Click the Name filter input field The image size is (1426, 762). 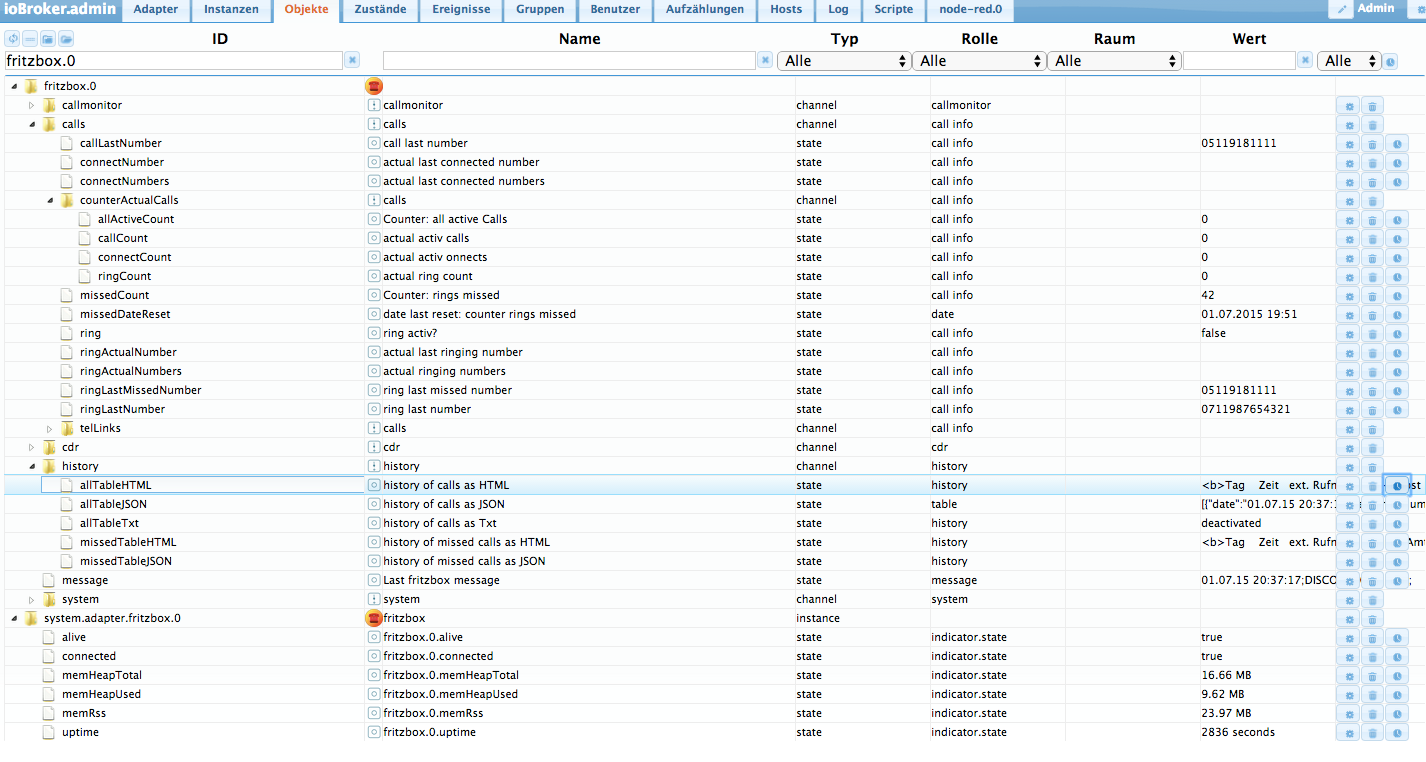569,61
